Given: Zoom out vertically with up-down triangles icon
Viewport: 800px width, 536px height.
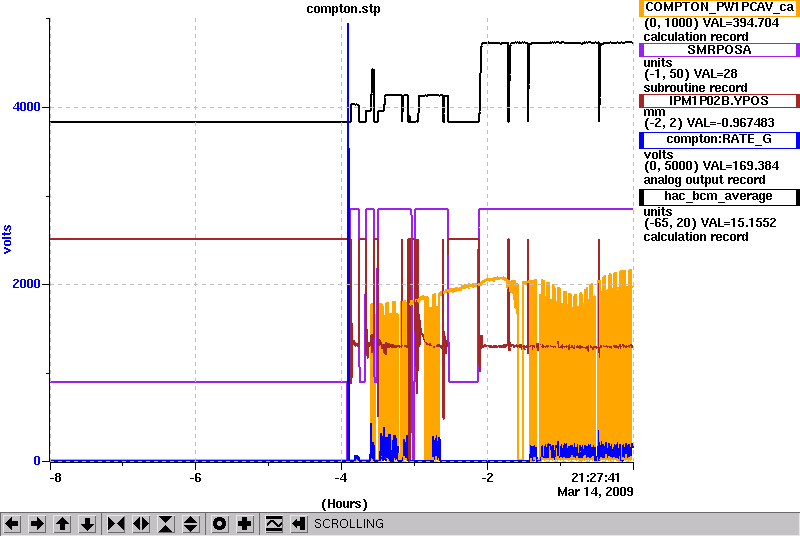Looking at the screenshot, I should coord(191,524).
